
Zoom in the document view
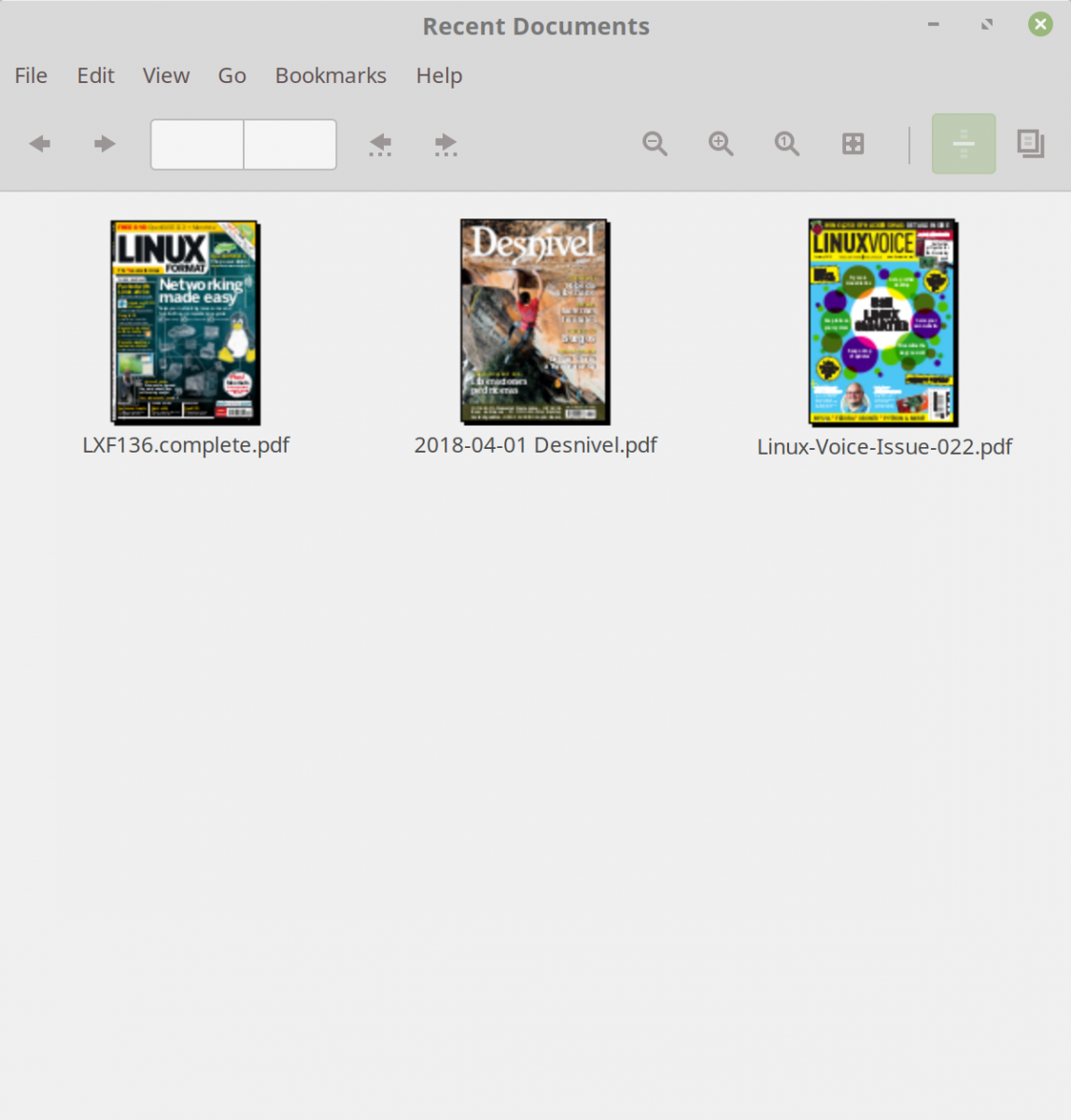pyautogui.click(x=720, y=144)
